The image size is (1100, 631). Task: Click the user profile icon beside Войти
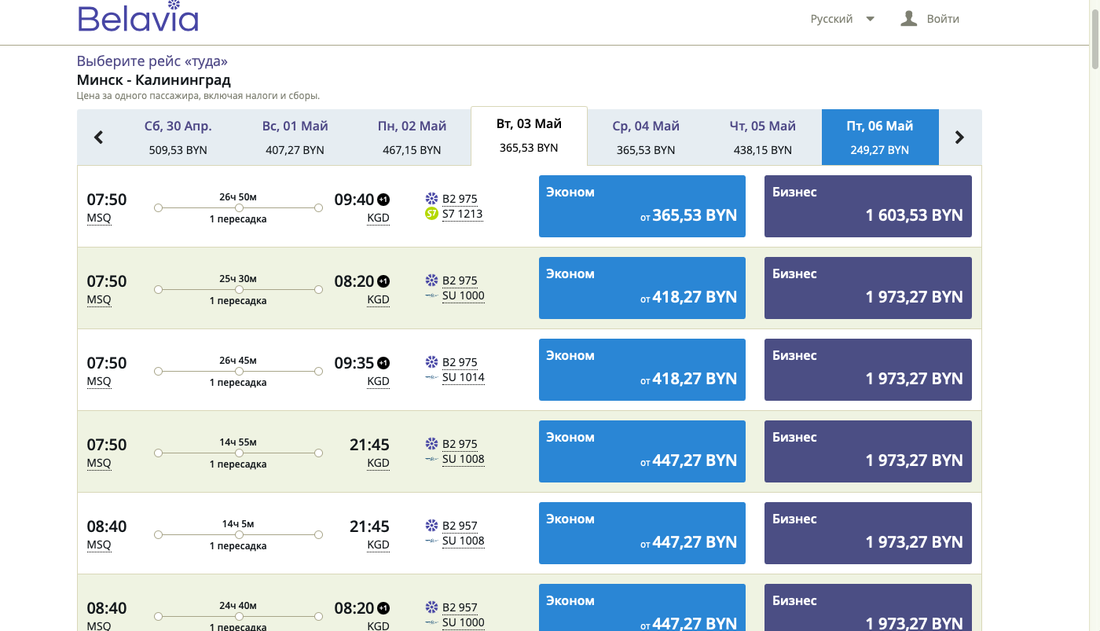[908, 18]
